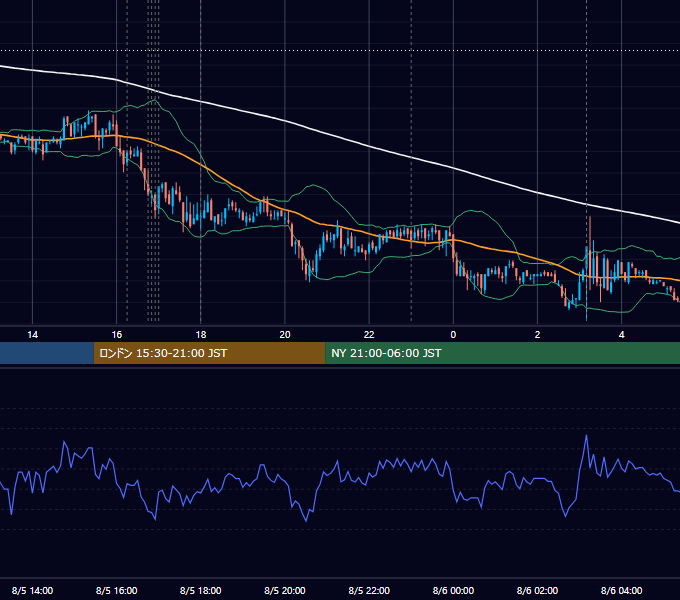Viewport: 680px width, 600px height.
Task: Click the 18 hour axis label
Action: [x=201, y=335]
